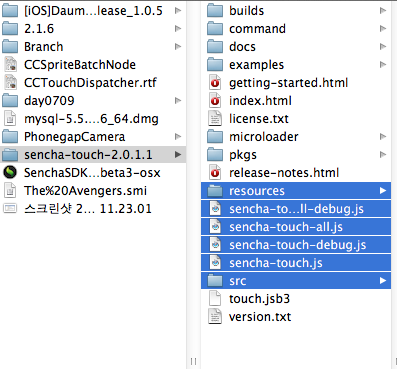Click the SenchaSDK beta3-osx app icon
This screenshot has width=397, height=369.
tap(10, 172)
